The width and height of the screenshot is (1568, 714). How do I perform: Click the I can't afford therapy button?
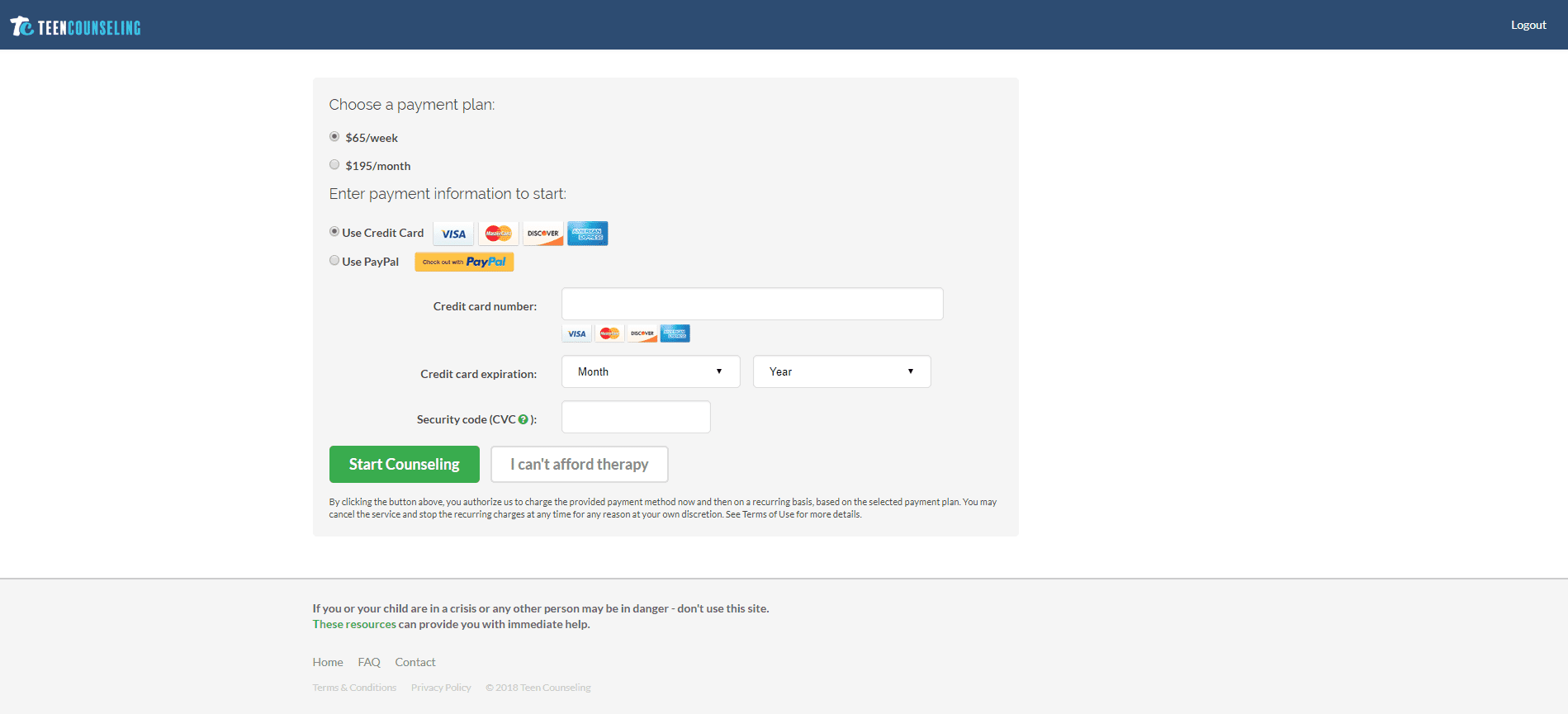coord(579,464)
